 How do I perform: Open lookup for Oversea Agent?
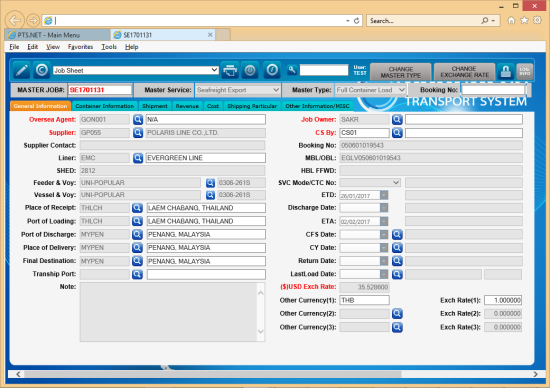tap(138, 120)
